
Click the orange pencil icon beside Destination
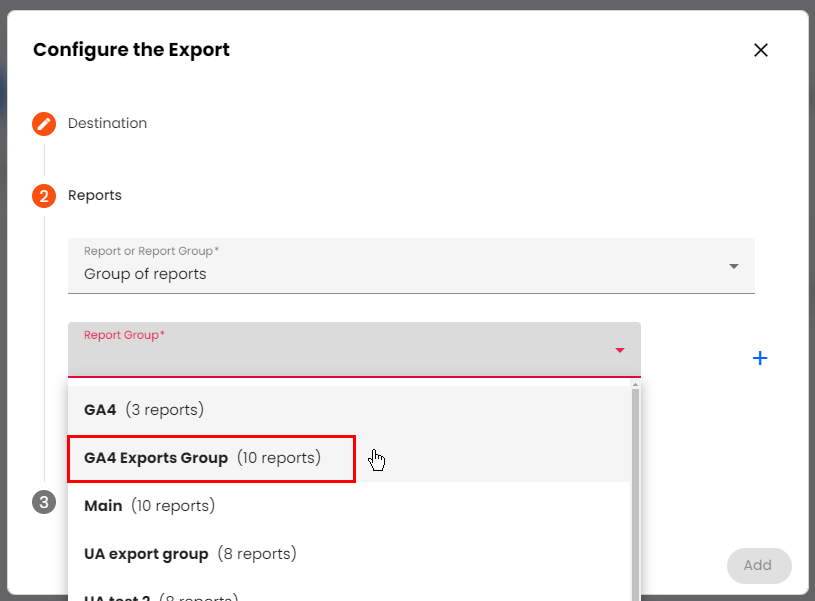pos(44,124)
